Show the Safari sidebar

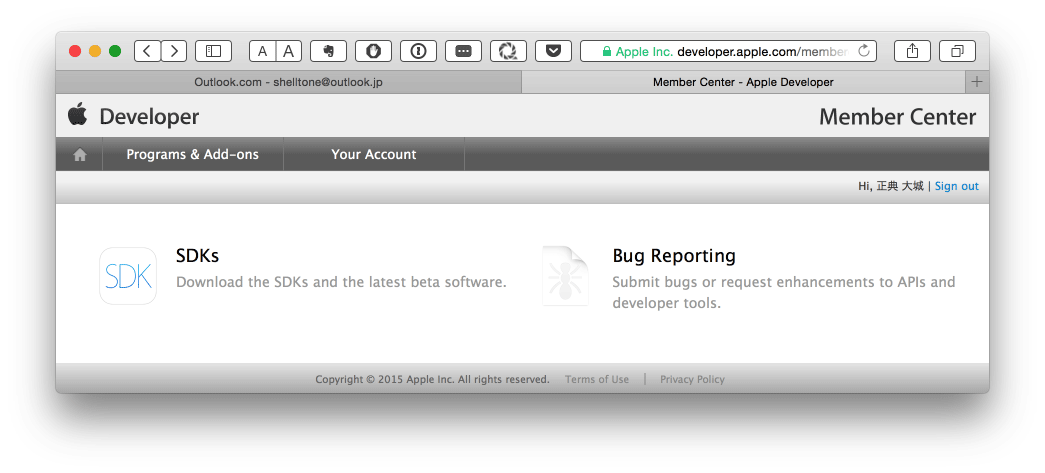click(213, 51)
